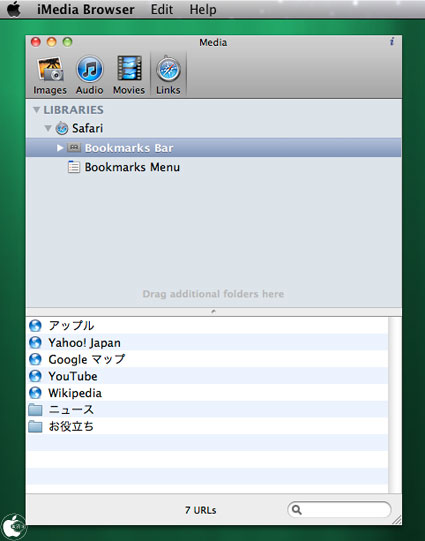Click the Safari icon in Libraries list

(x=62, y=128)
